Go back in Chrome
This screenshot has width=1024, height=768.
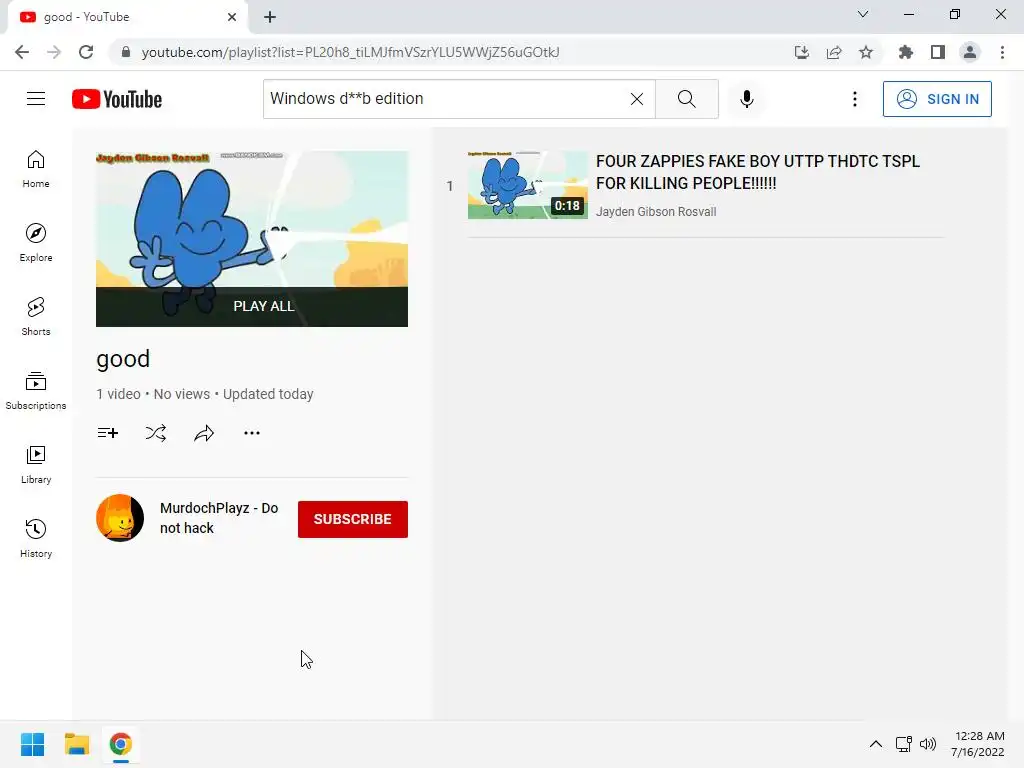[x=22, y=52]
